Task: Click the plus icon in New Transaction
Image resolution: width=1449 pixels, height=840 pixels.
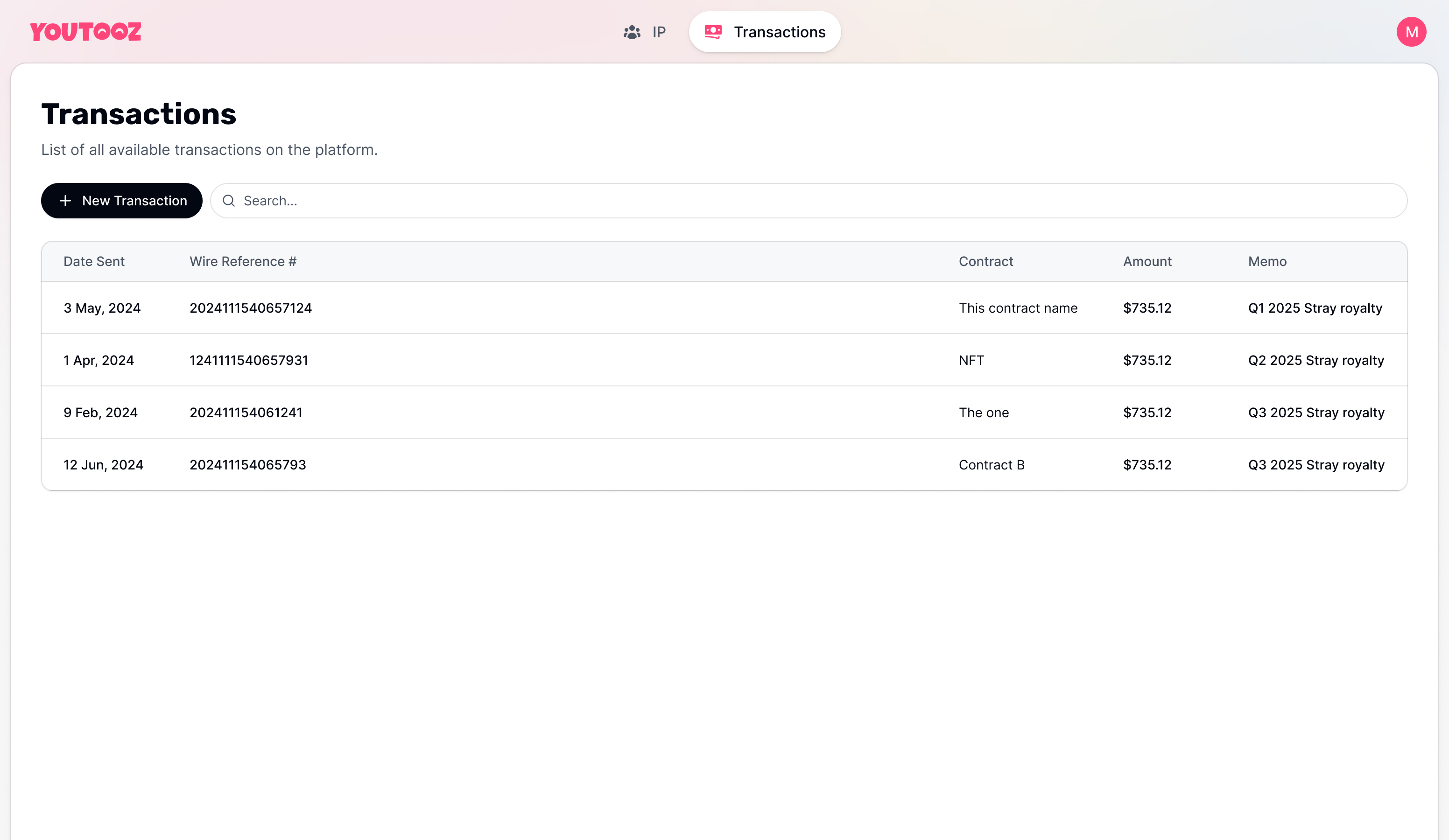Action: click(x=65, y=201)
